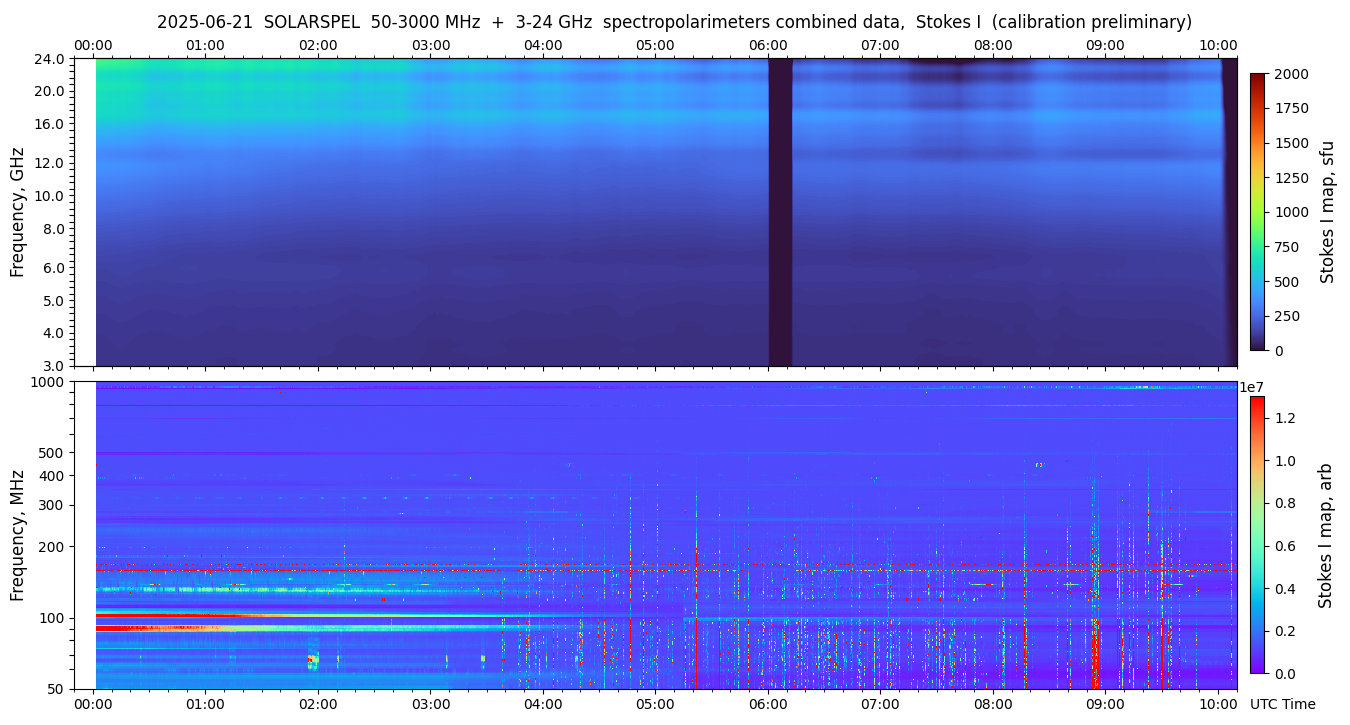The image size is (1350, 725).
Task: Click the upper Stokes I sfu colorbar
Action: click(1258, 211)
